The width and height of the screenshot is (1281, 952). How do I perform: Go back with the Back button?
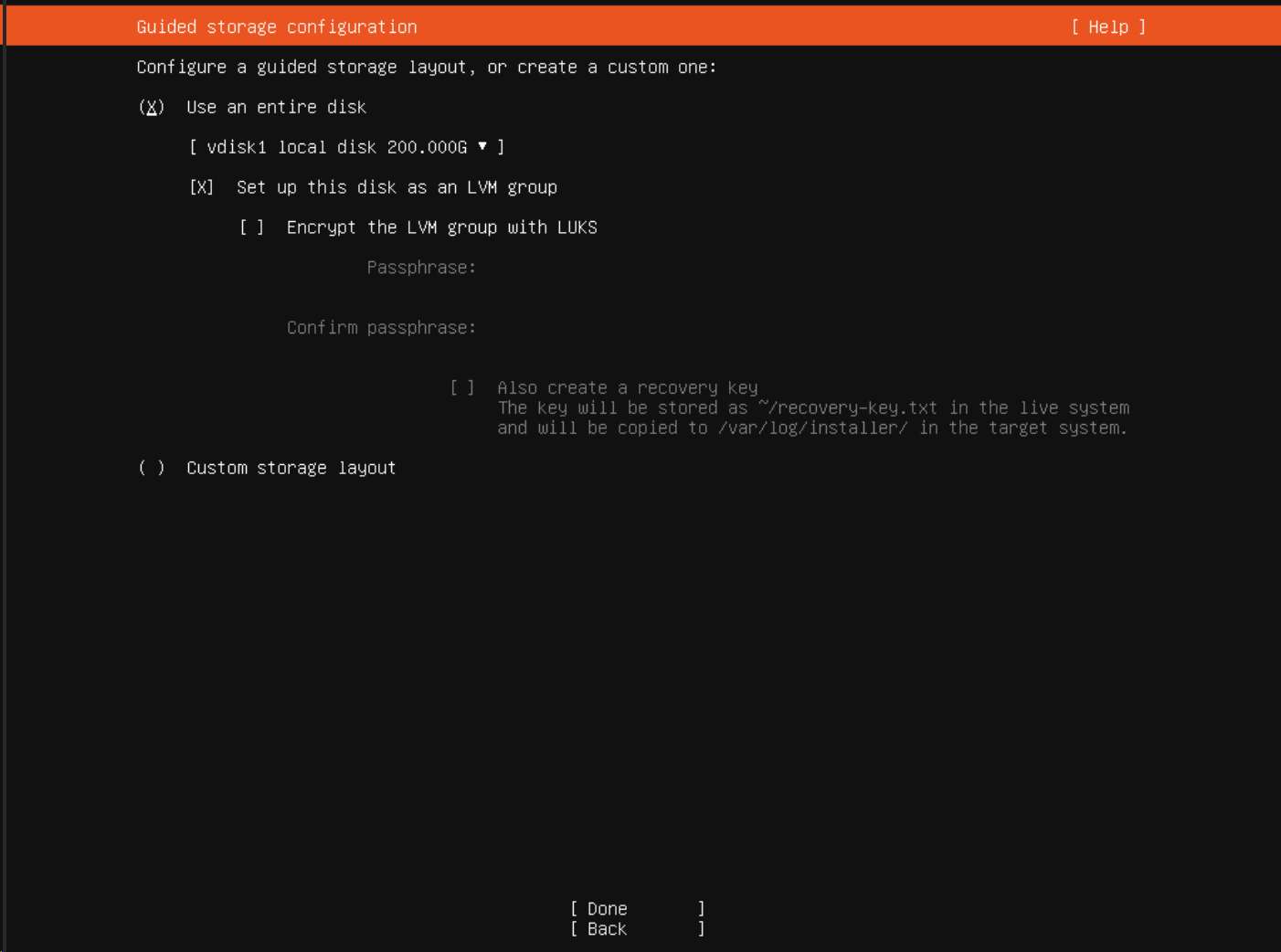pyautogui.click(x=637, y=929)
